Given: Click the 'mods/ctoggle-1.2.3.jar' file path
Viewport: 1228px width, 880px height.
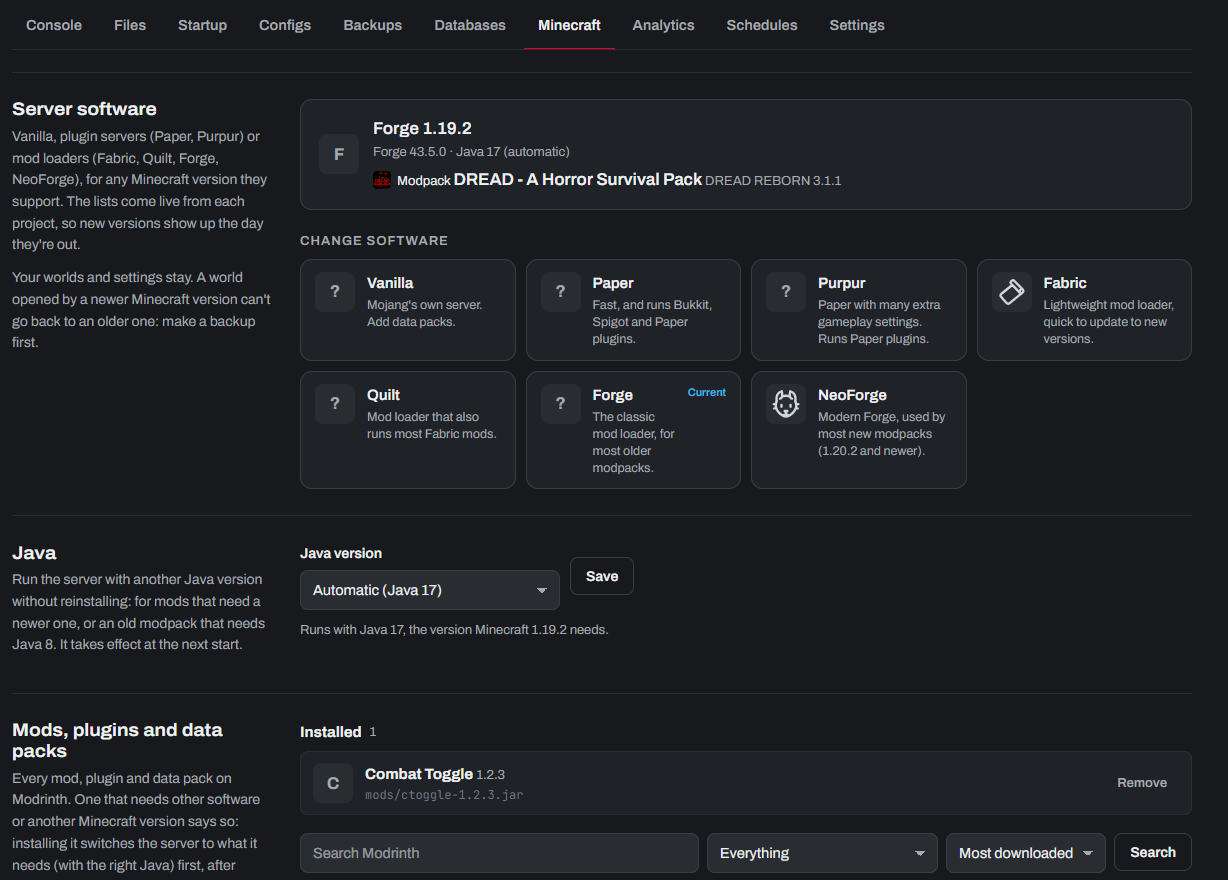Looking at the screenshot, I should coord(444,795).
